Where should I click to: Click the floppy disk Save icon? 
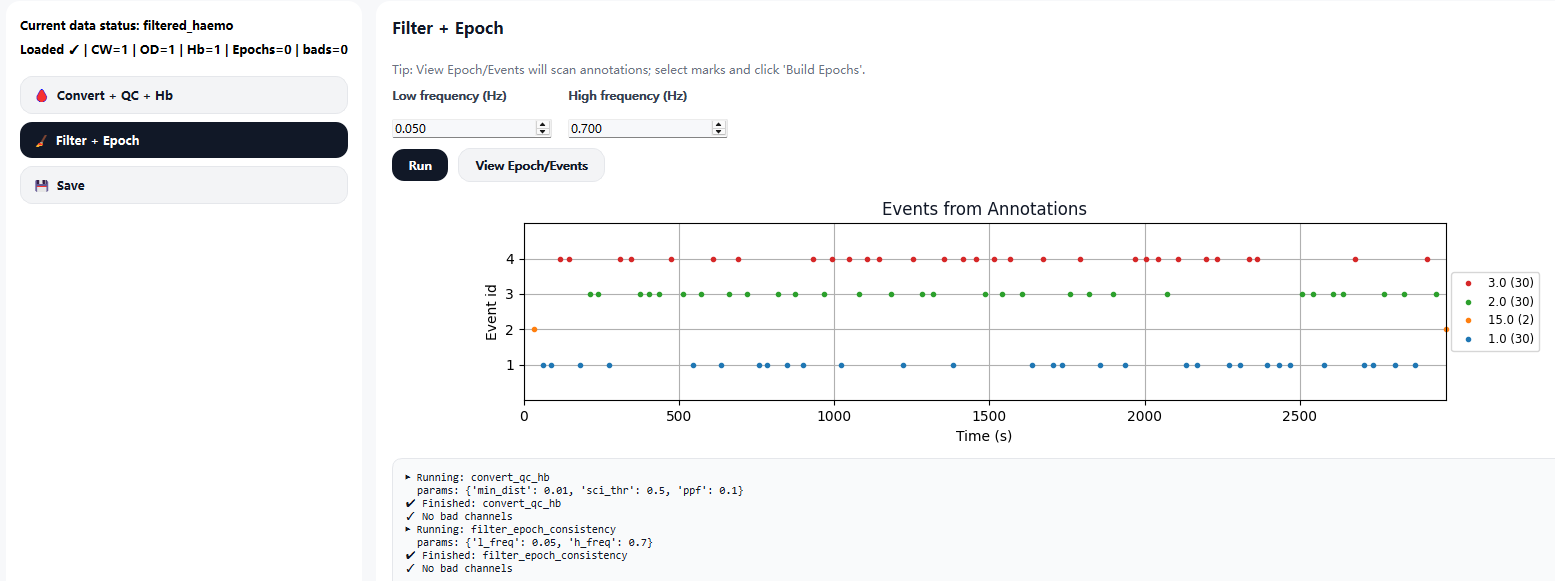41,186
